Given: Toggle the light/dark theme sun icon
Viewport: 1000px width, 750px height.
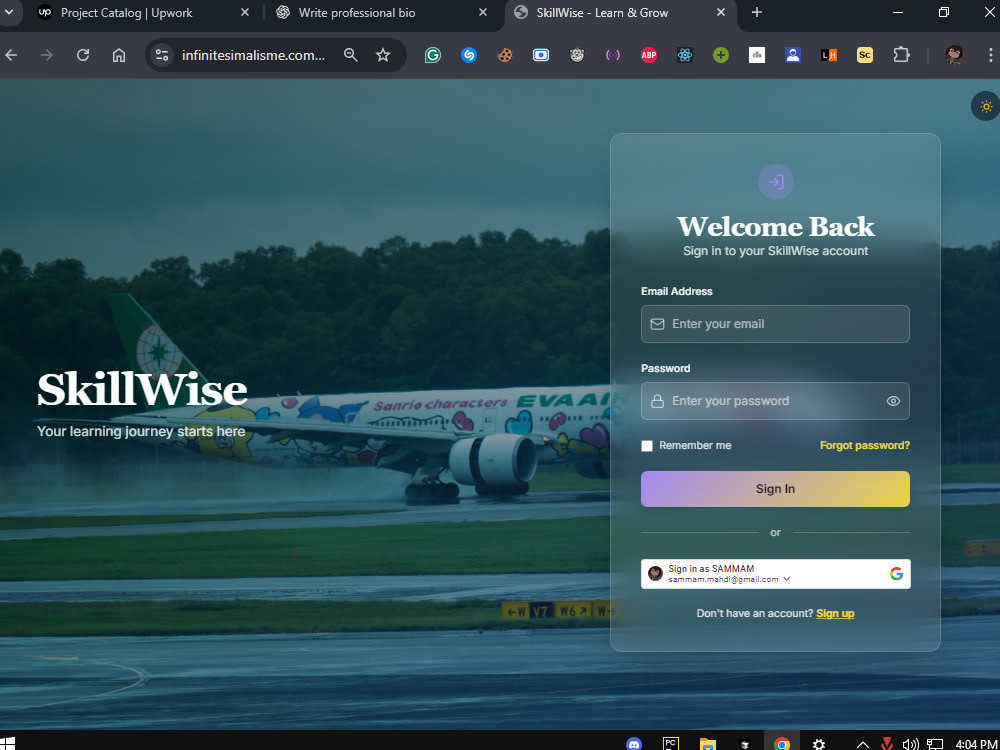Looking at the screenshot, I should point(986,107).
